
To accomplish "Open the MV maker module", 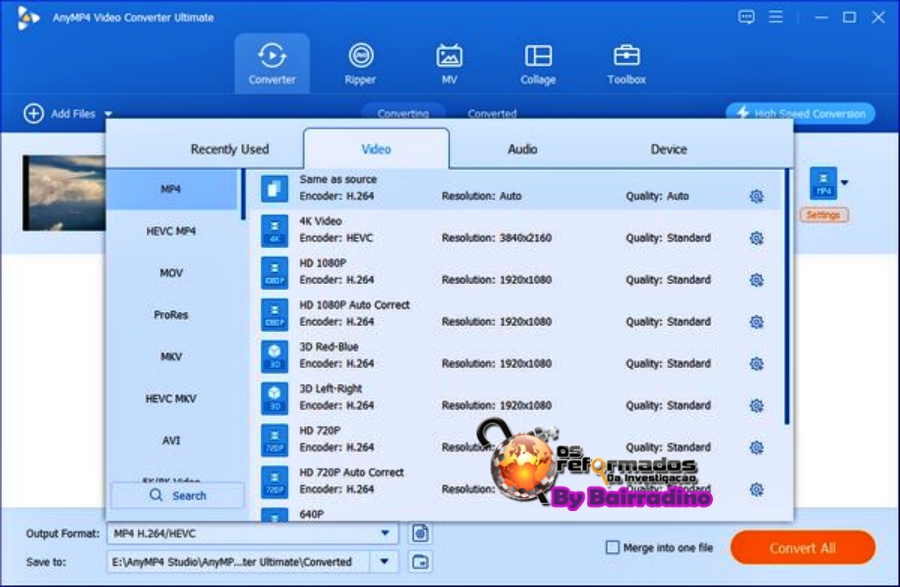I will click(x=449, y=64).
